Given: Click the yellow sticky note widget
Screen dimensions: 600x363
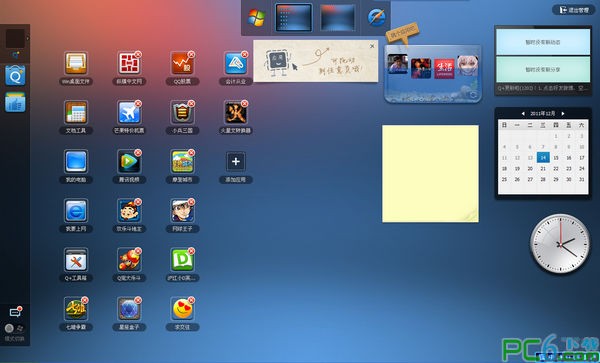Looking at the screenshot, I should [430, 173].
